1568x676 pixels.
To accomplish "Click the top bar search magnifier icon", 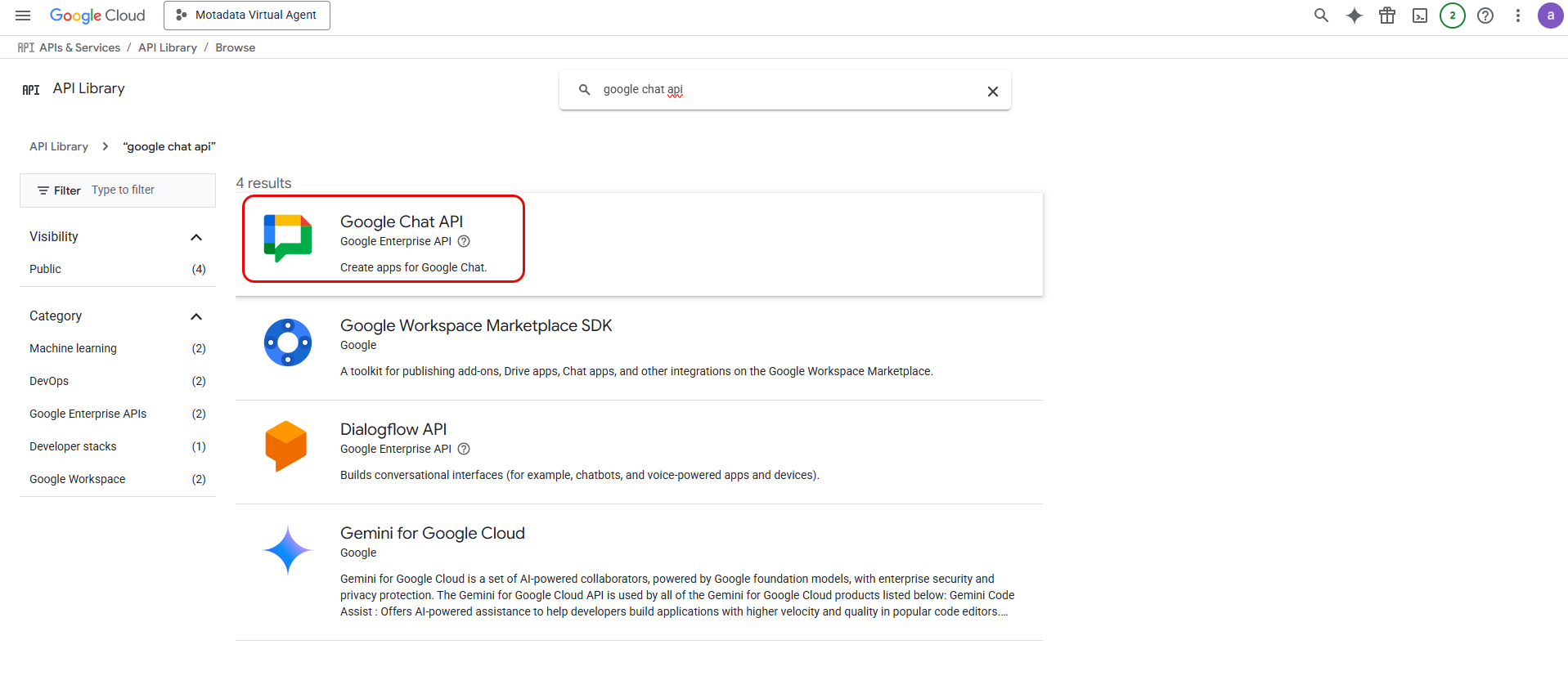I will click(1321, 16).
